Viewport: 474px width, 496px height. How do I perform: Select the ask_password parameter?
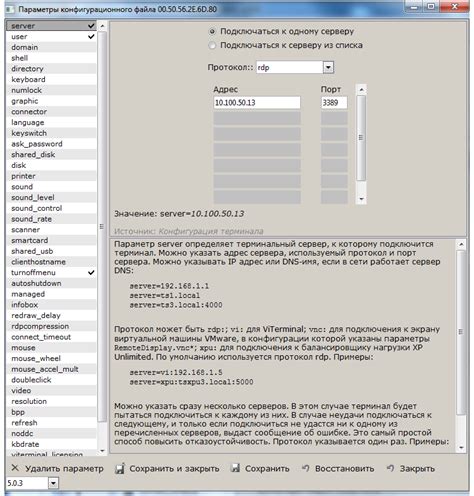[52, 144]
